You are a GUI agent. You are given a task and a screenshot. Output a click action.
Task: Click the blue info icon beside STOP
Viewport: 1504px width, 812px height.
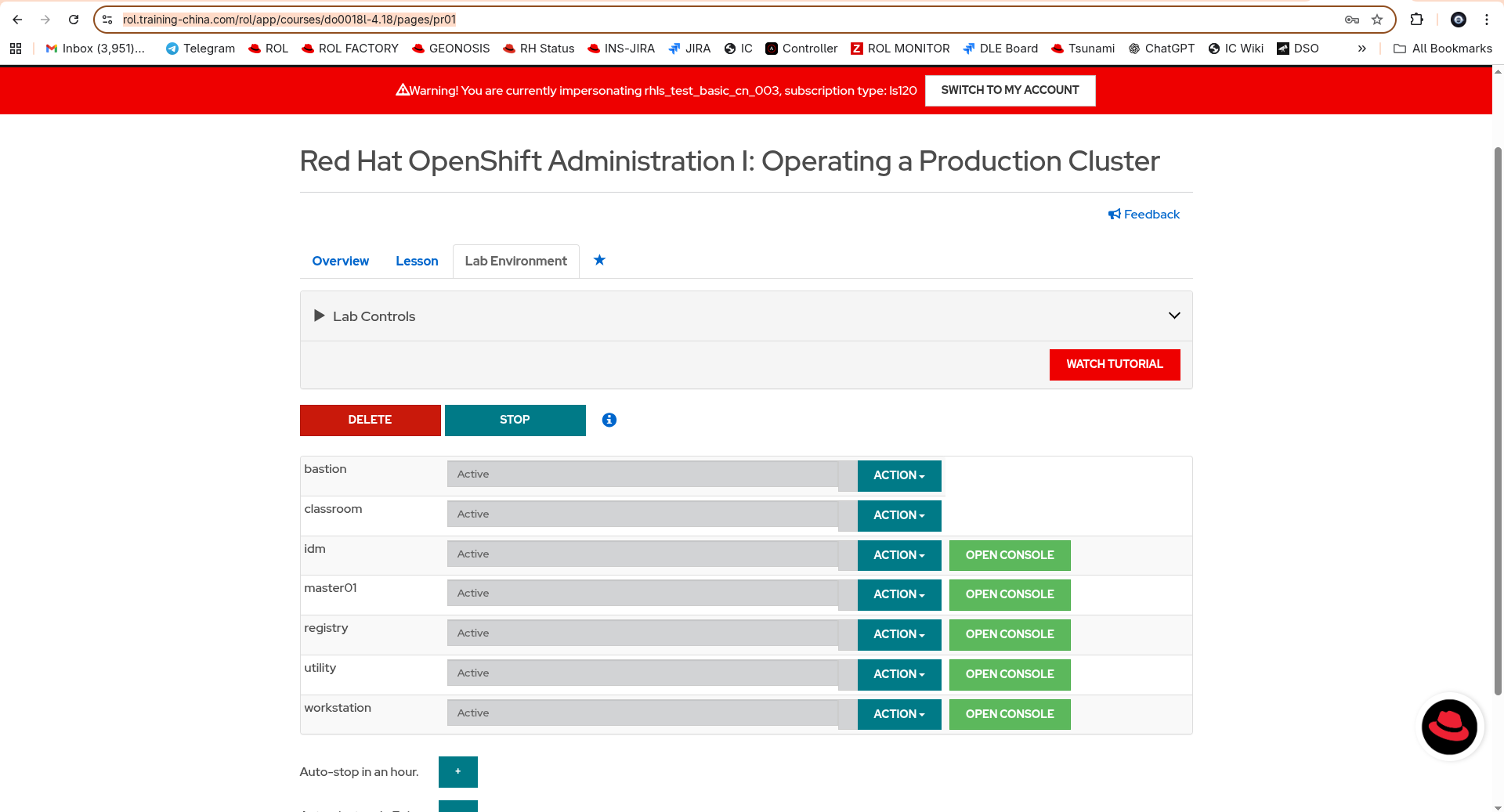pos(609,420)
